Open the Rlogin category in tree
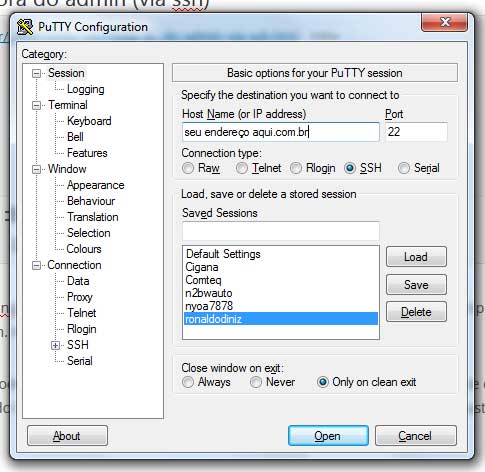485x472 pixels. click(82, 329)
